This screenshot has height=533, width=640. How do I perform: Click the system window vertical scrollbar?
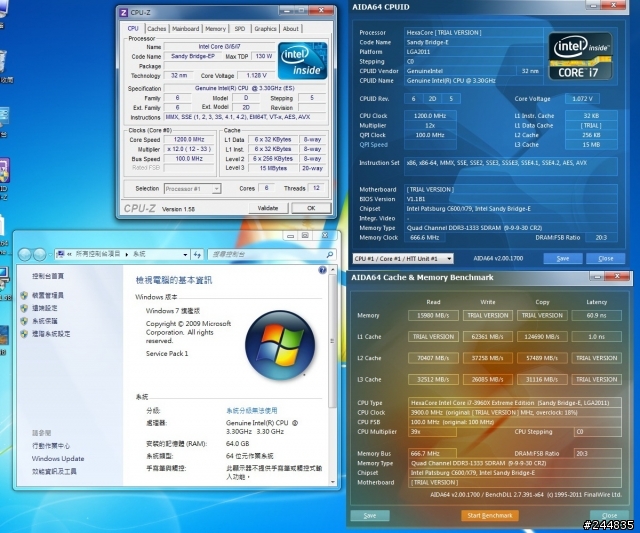333,341
